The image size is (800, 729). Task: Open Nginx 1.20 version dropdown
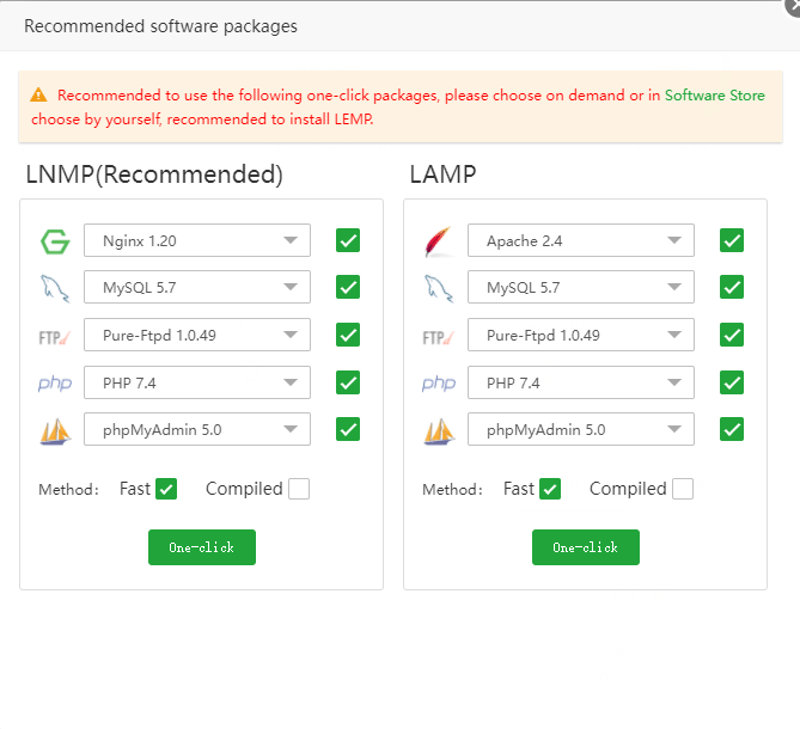[x=197, y=240]
